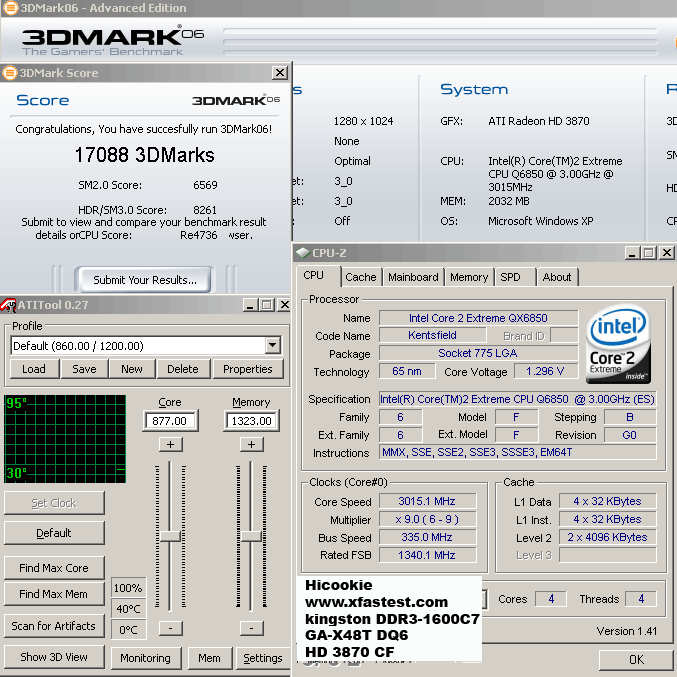Create a New profile in ATITool
The width and height of the screenshot is (677, 677).
pos(132,369)
